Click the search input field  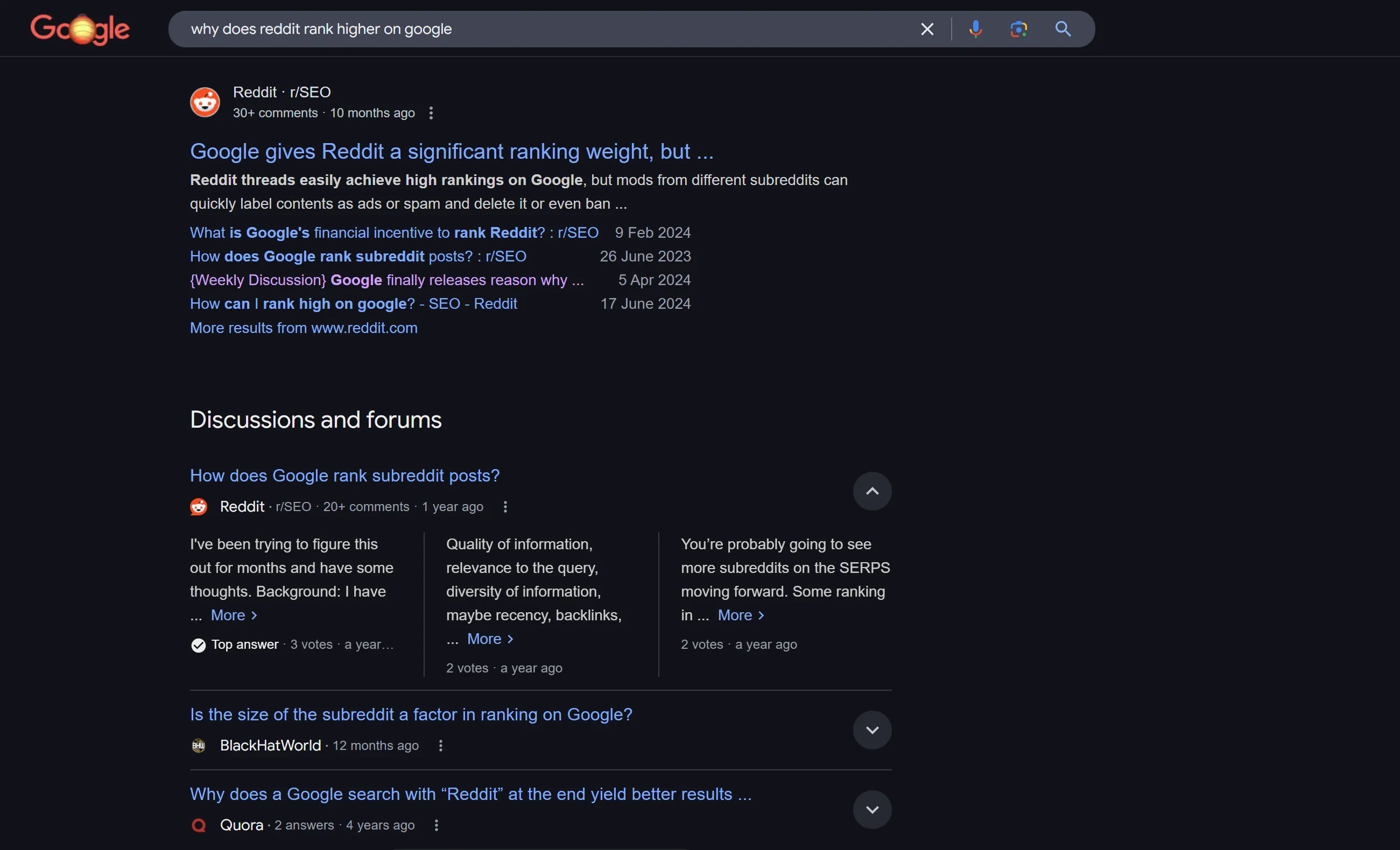[x=546, y=28]
